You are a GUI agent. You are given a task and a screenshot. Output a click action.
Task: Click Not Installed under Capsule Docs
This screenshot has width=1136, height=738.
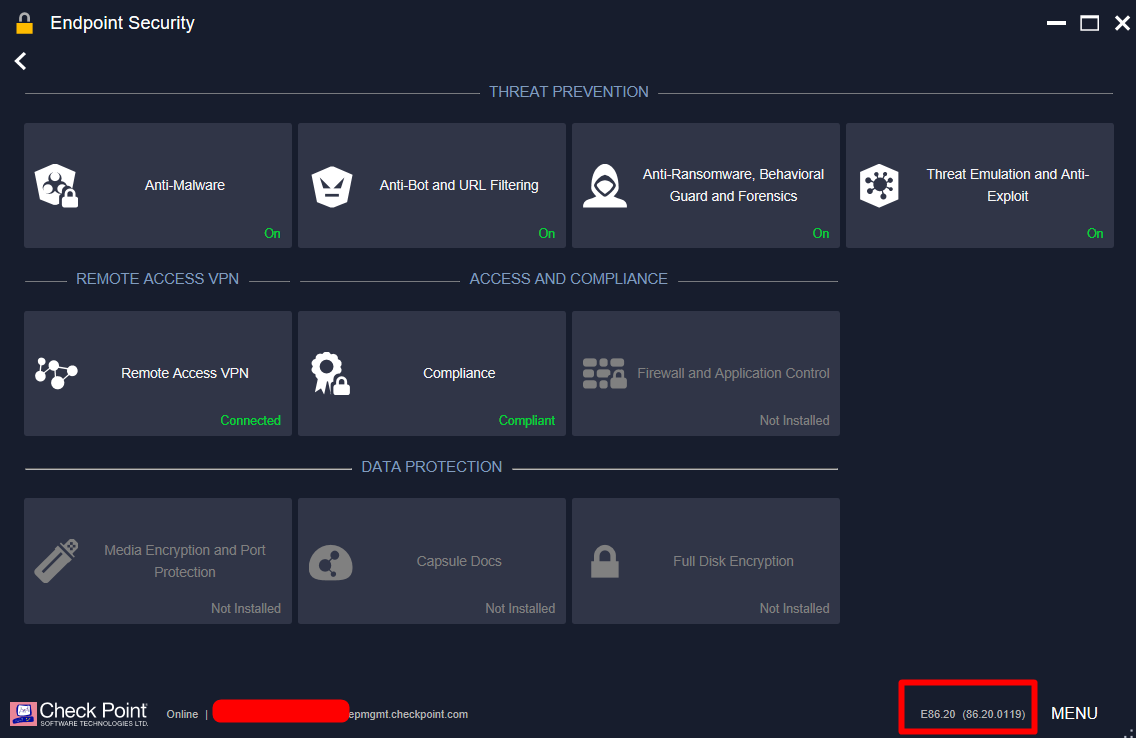coord(520,608)
